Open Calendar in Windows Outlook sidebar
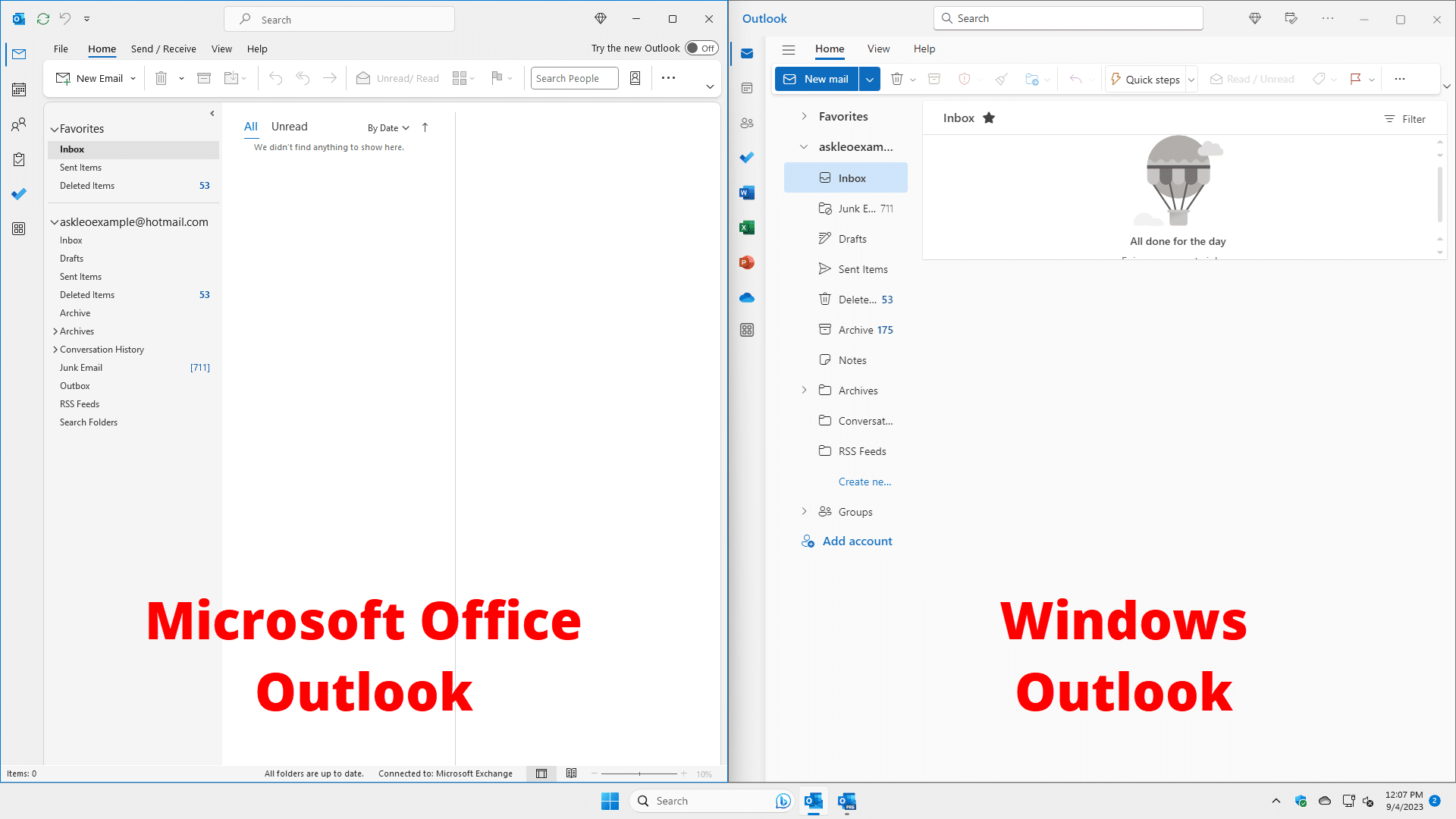1456x819 pixels. [747, 88]
